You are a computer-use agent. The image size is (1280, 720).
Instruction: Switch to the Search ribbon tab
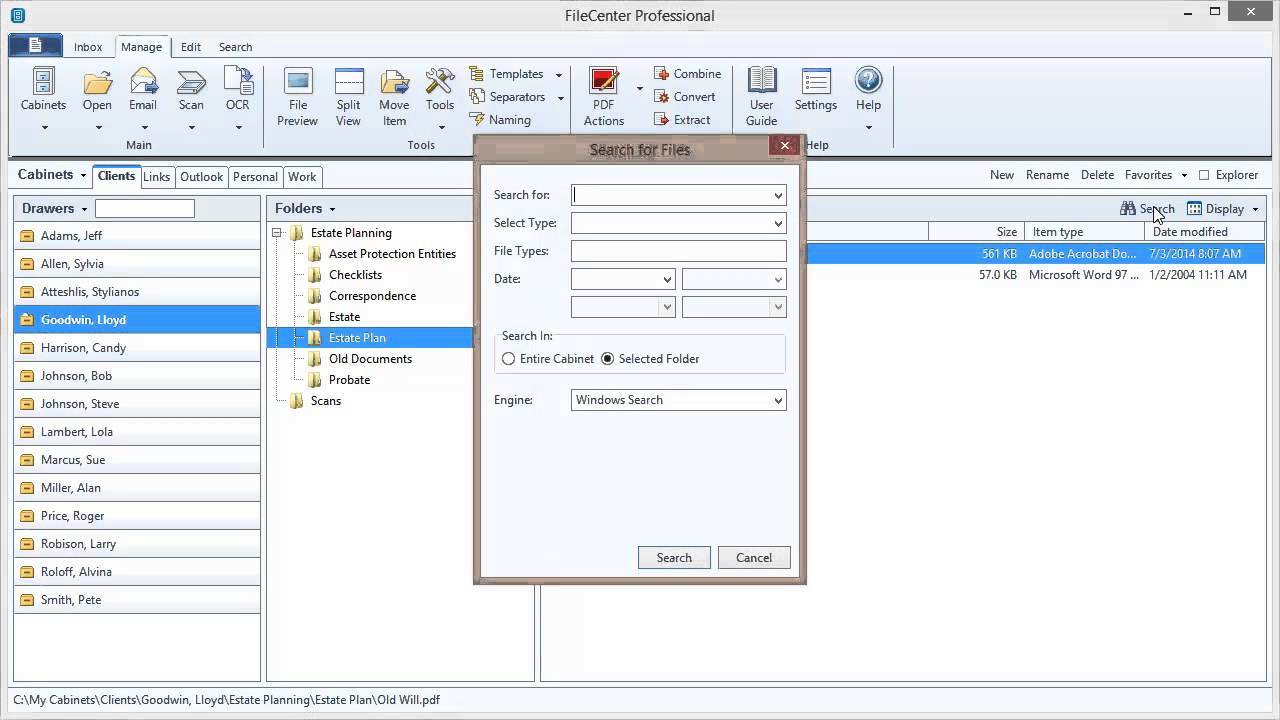(236, 47)
